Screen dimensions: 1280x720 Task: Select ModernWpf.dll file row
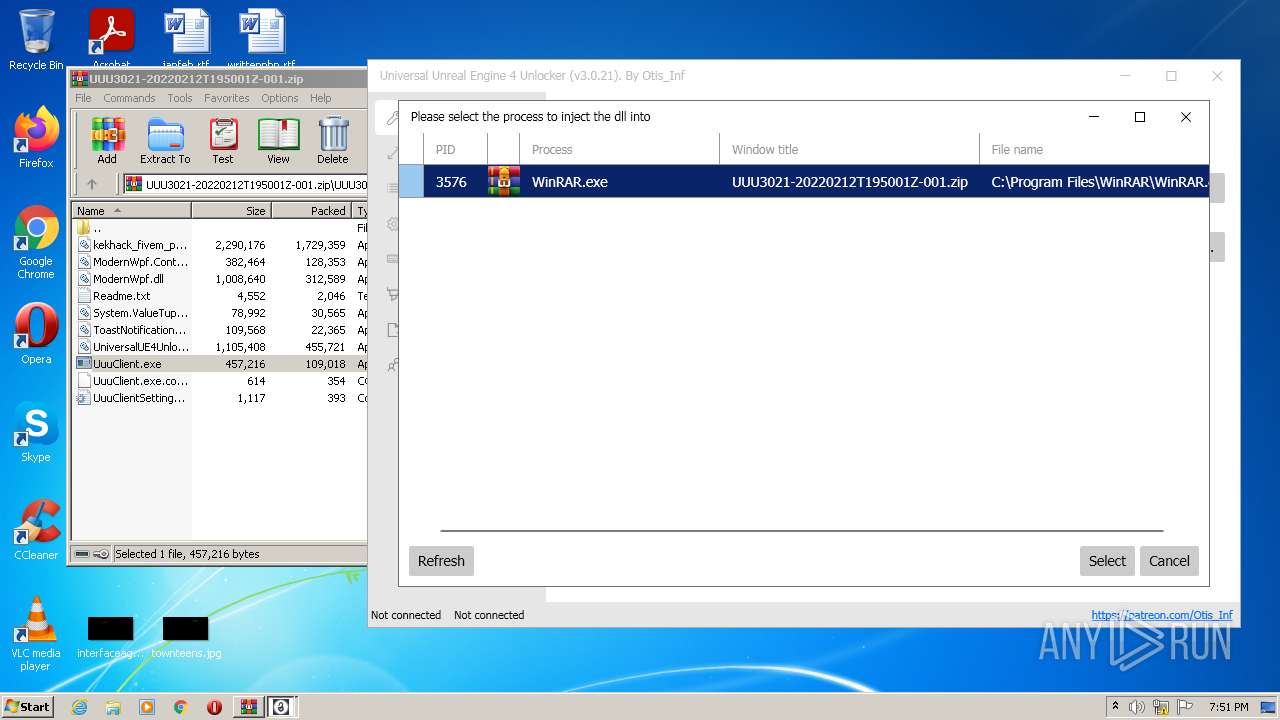tap(219, 279)
